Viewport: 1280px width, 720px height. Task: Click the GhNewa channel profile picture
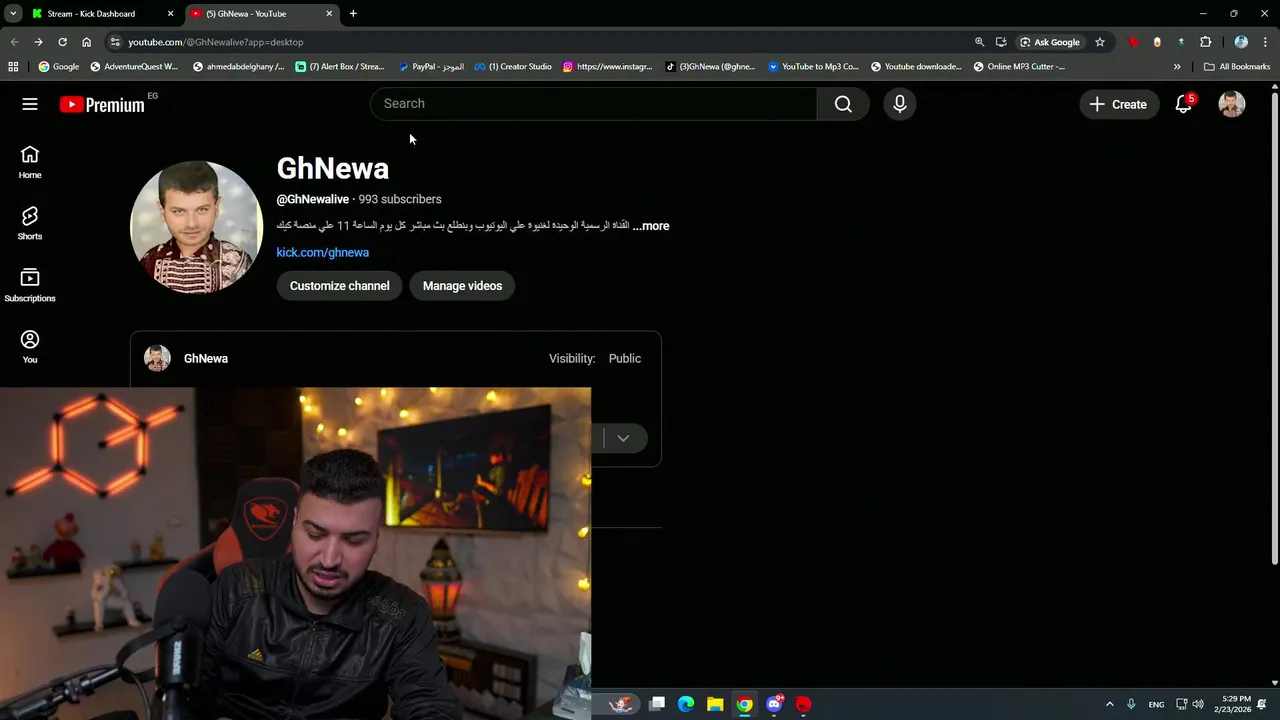[197, 227]
